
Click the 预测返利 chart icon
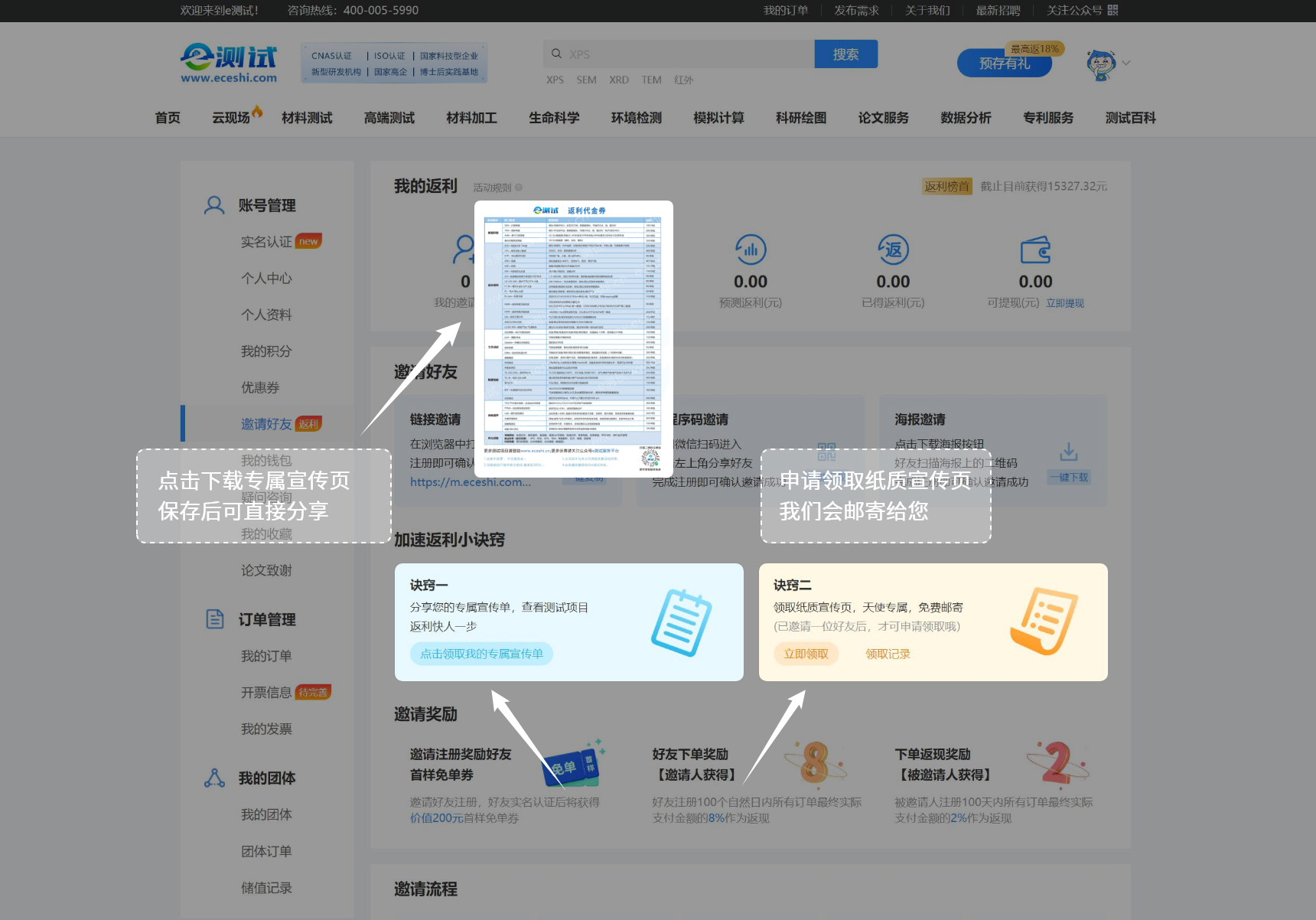point(751,250)
